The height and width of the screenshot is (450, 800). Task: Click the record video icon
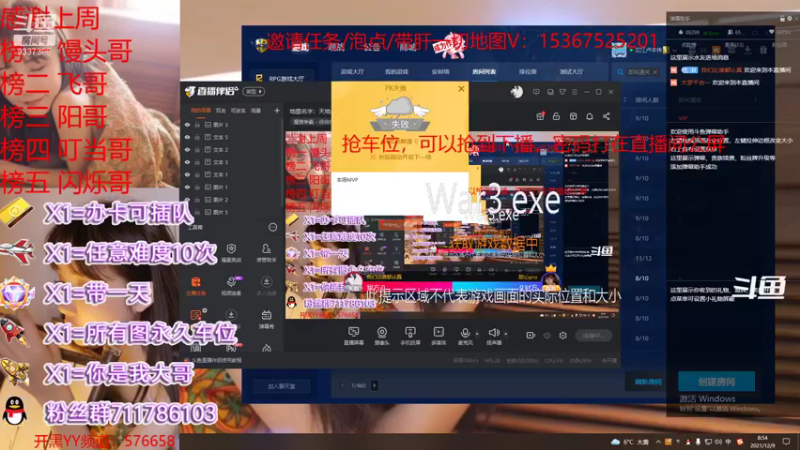(x=531, y=335)
